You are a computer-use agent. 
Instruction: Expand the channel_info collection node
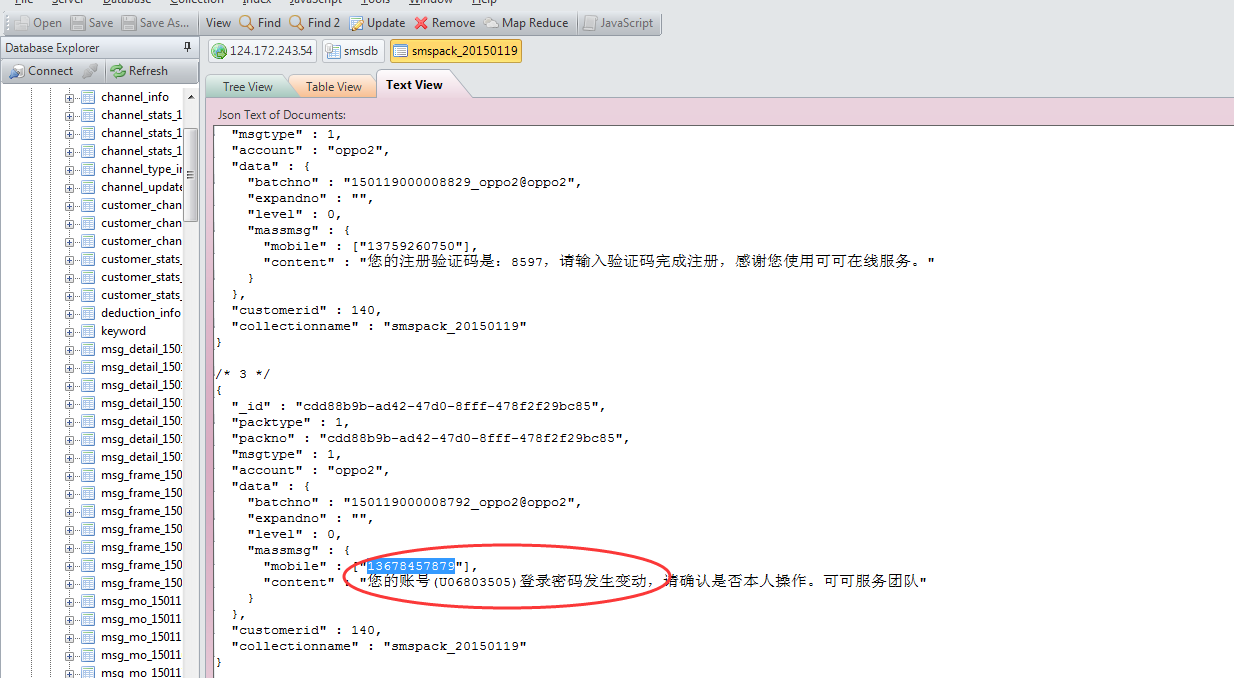70,97
